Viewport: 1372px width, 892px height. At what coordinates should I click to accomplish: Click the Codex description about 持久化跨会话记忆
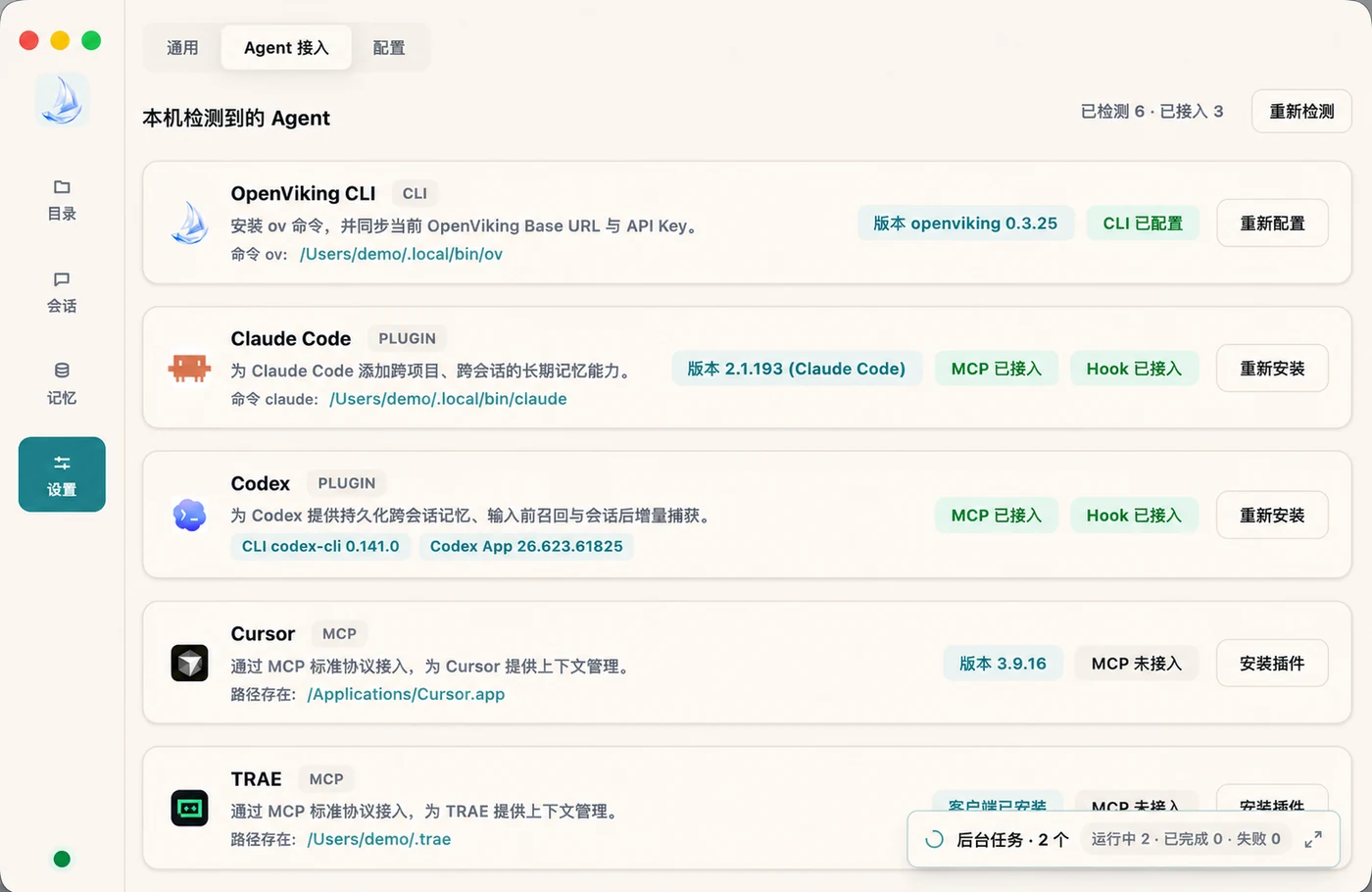(x=473, y=516)
